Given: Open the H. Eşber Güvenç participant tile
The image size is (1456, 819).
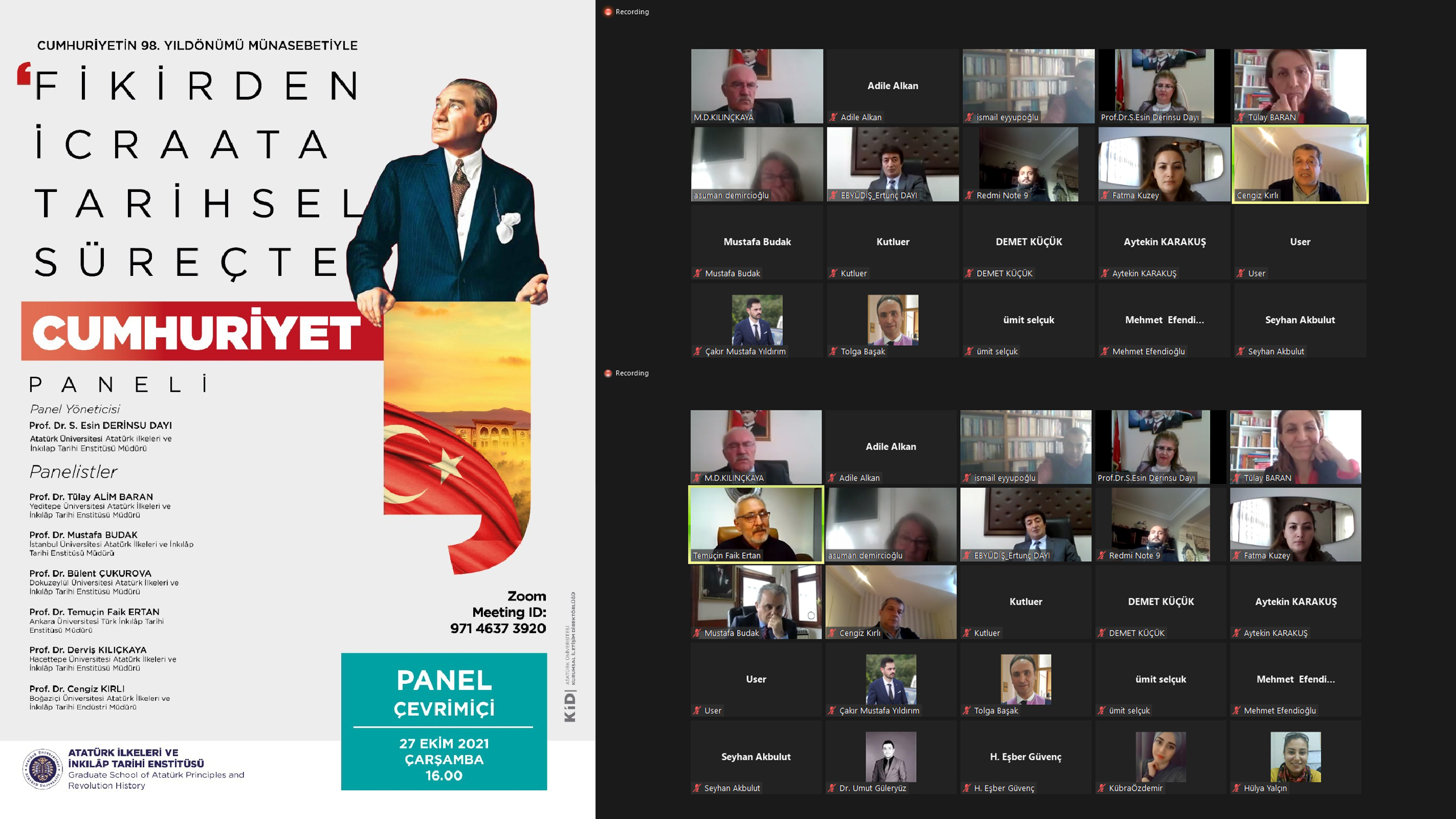Looking at the screenshot, I should click(1025, 757).
